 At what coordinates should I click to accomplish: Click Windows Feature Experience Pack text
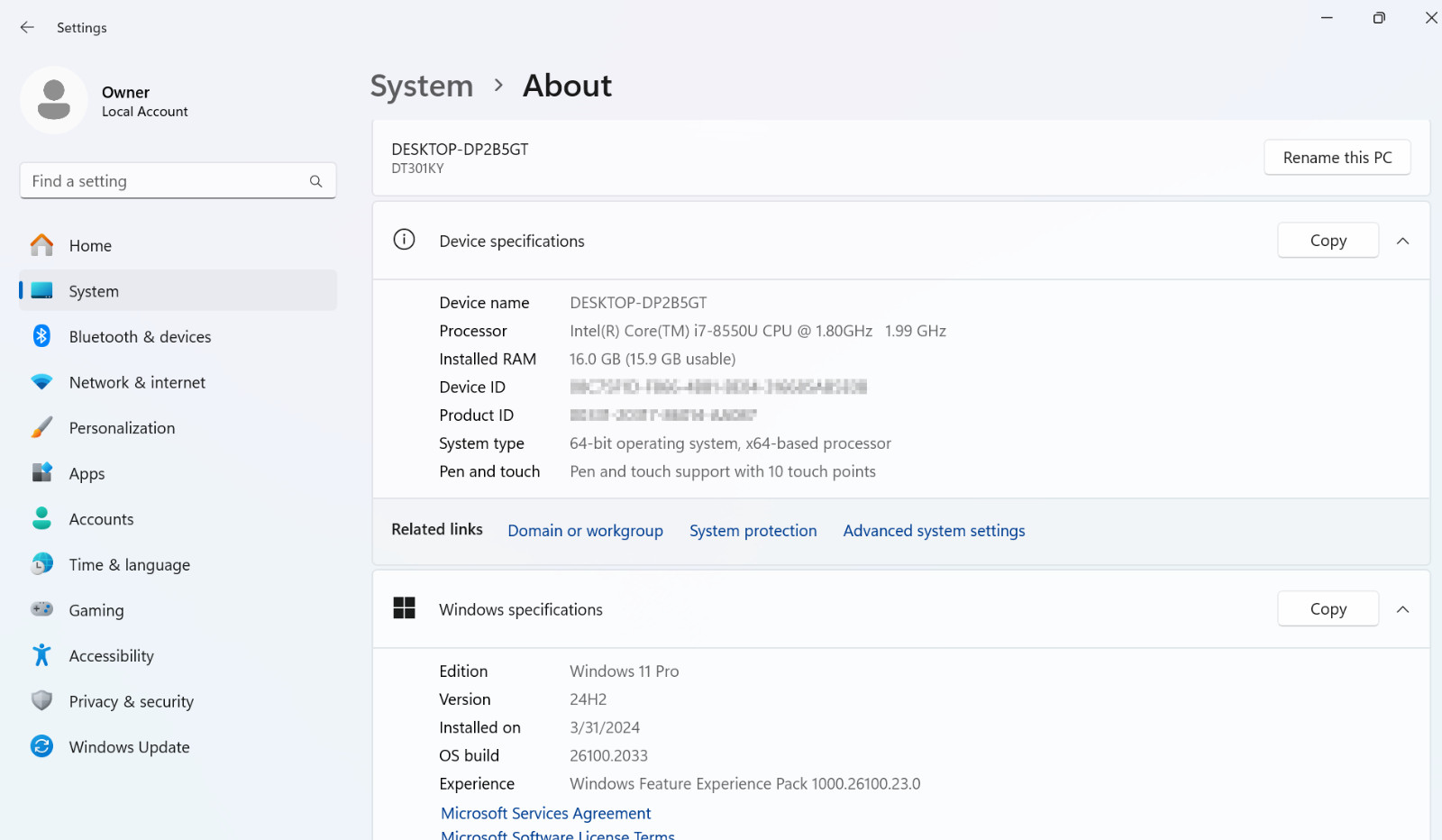point(745,784)
